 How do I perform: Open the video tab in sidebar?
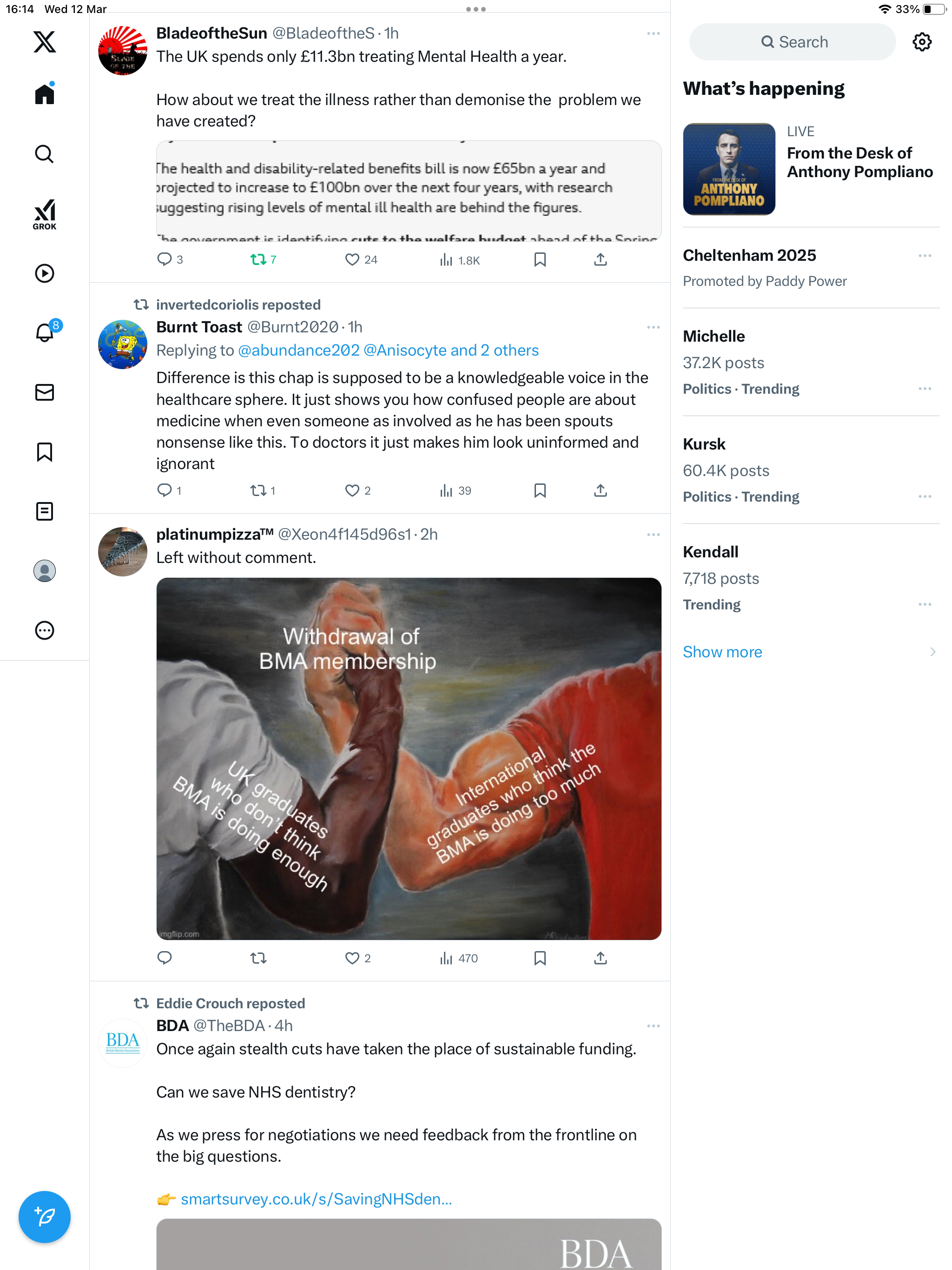(44, 273)
